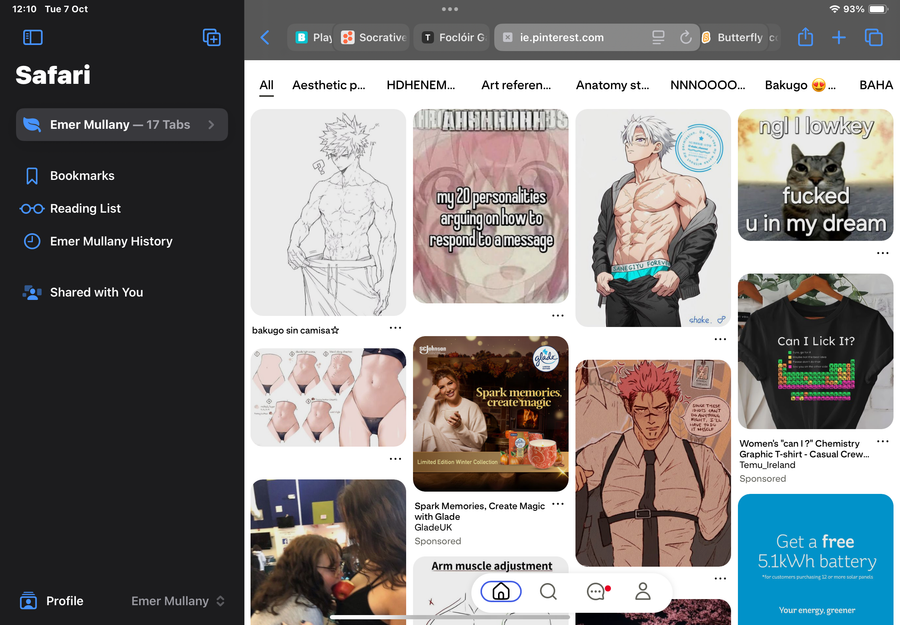Switch to the Foclóir tab
The width and height of the screenshot is (900, 625).
[x=453, y=37]
